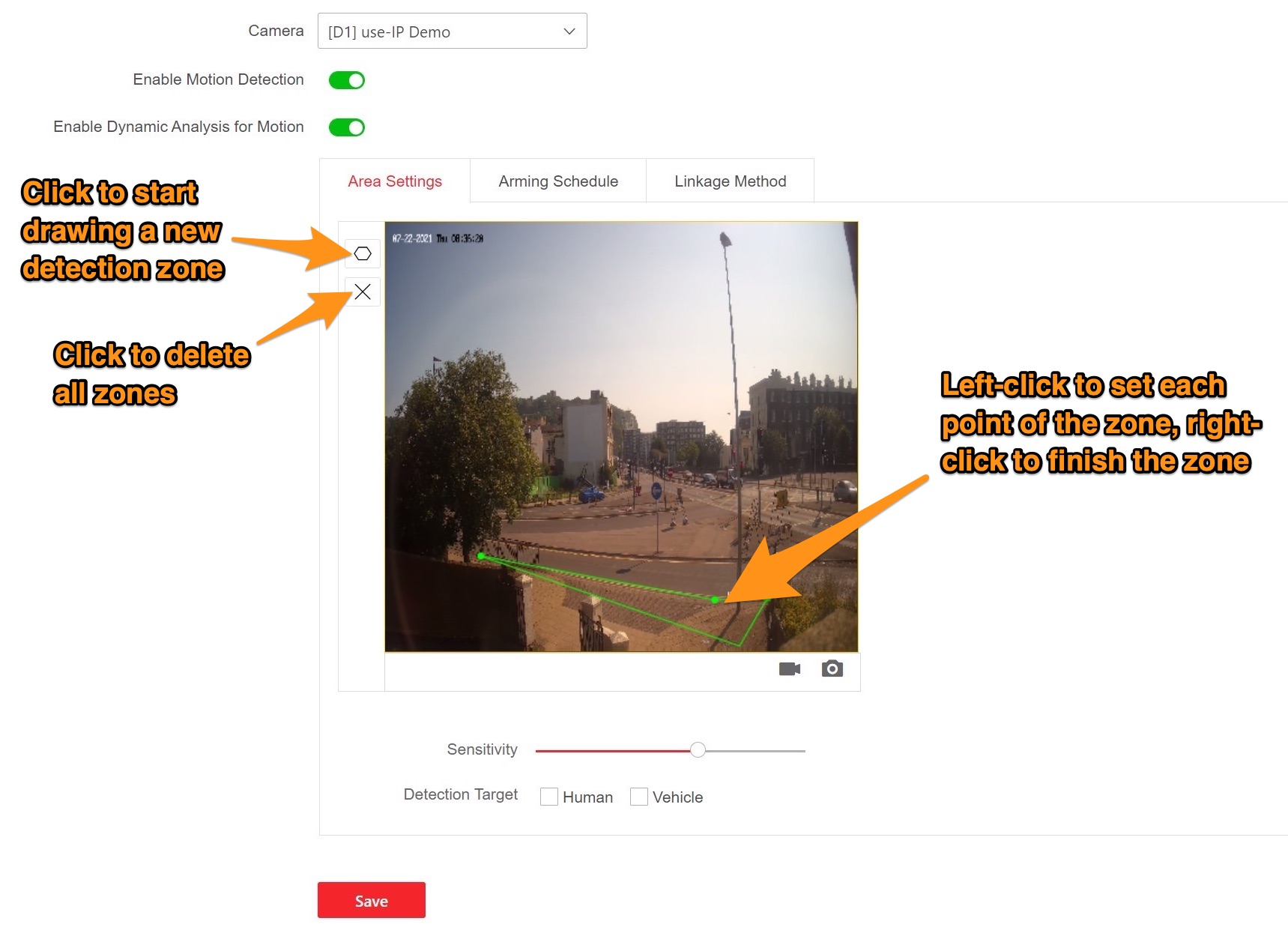Open the Arming Schedule tab
Viewport: 1288px width, 939px height.
[558, 181]
